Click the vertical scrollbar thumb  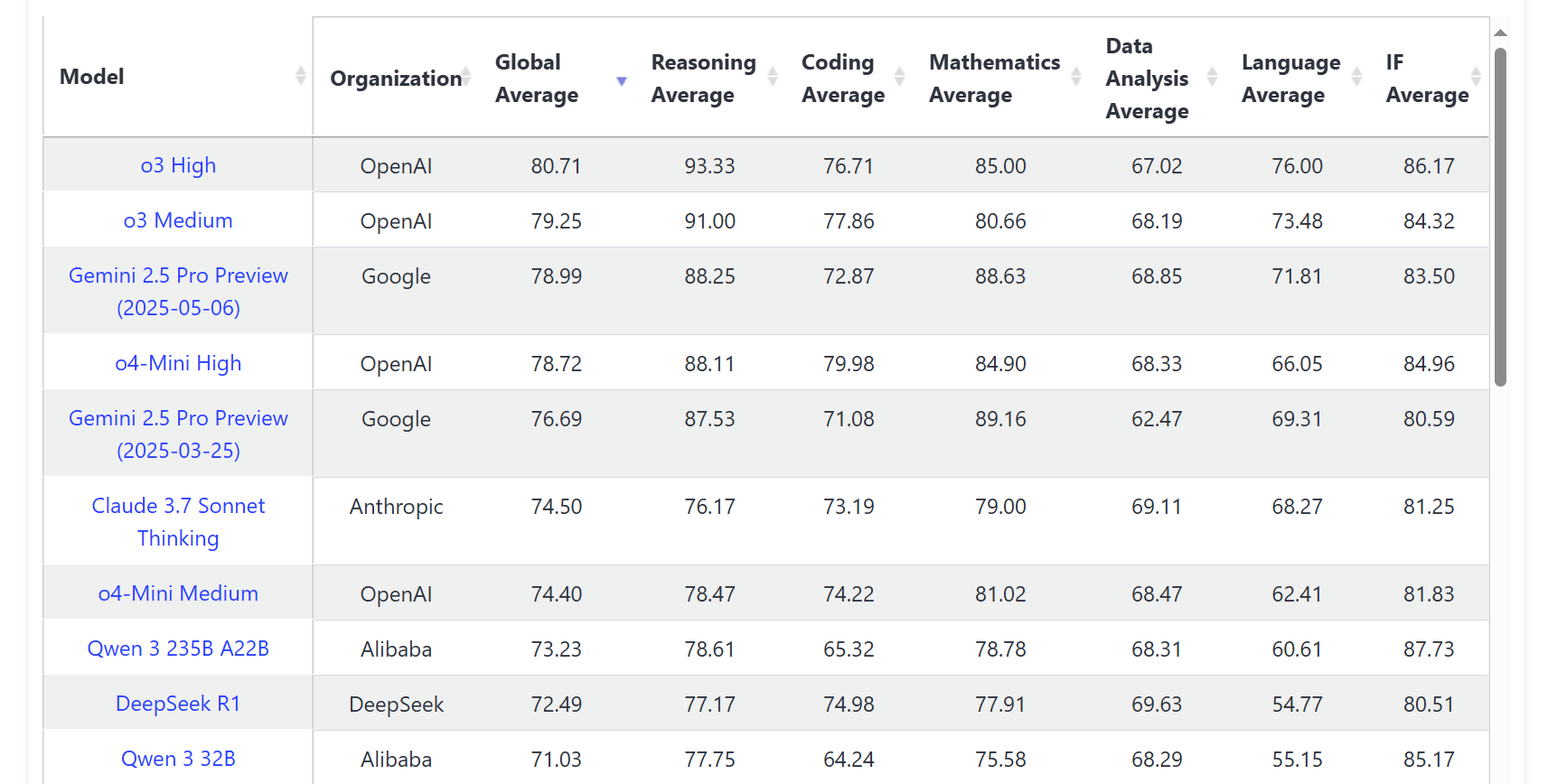point(1500,217)
